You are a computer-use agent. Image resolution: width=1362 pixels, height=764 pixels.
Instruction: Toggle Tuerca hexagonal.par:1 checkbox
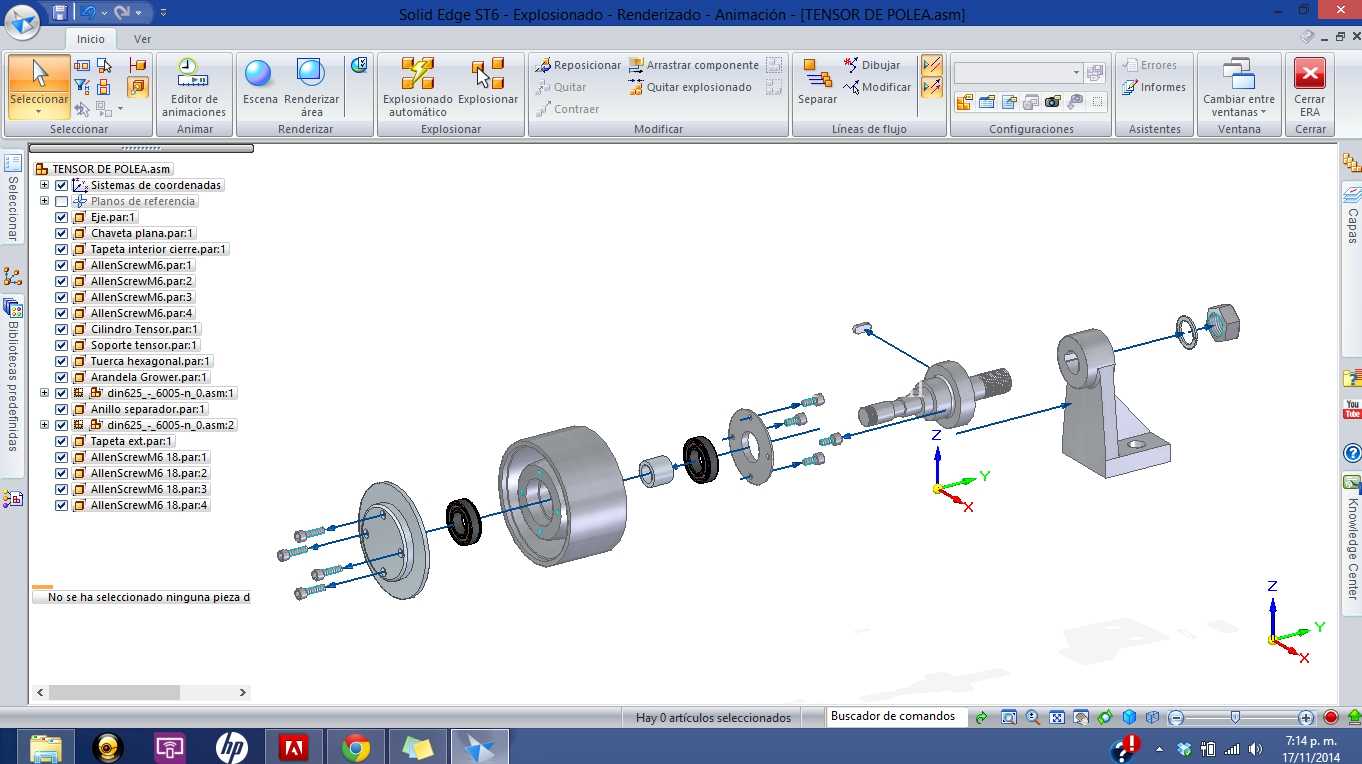tap(62, 361)
